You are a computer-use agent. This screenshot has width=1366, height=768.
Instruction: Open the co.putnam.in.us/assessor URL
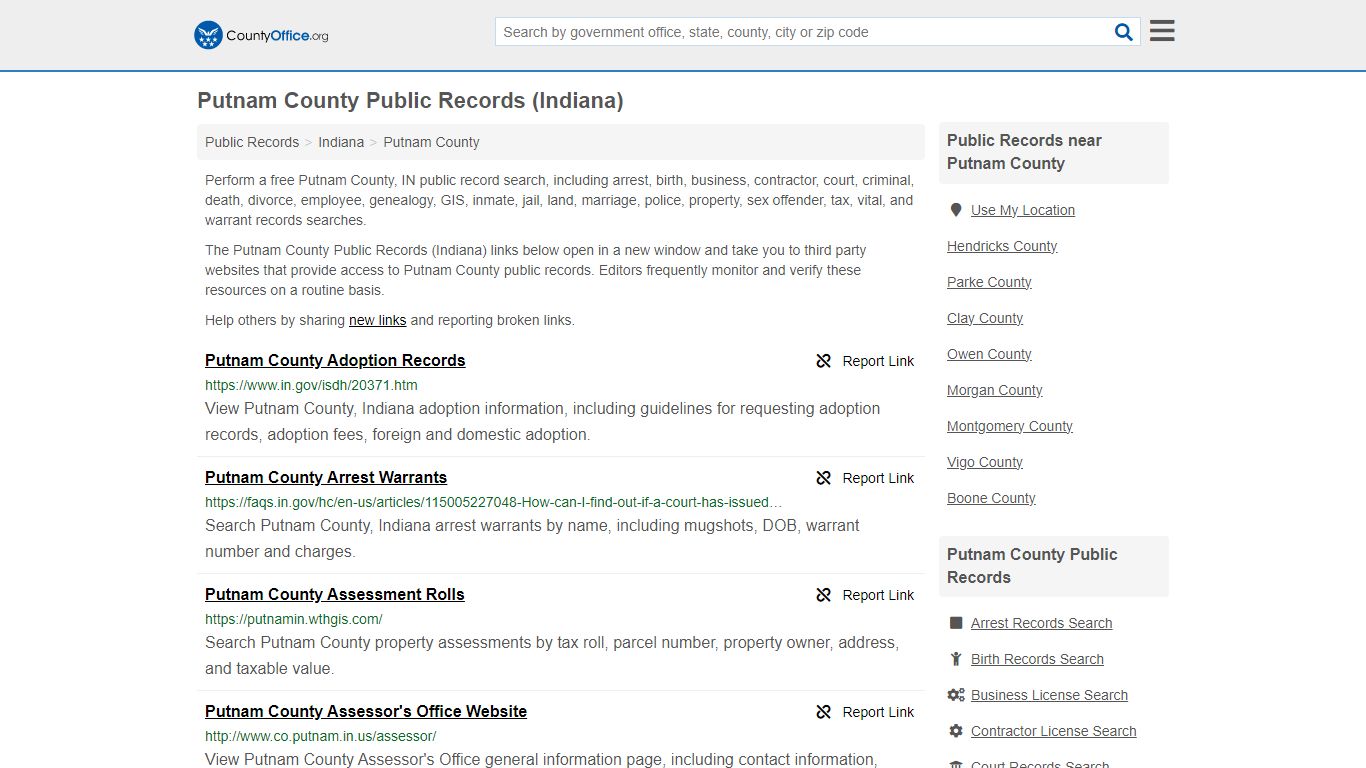[x=321, y=736]
